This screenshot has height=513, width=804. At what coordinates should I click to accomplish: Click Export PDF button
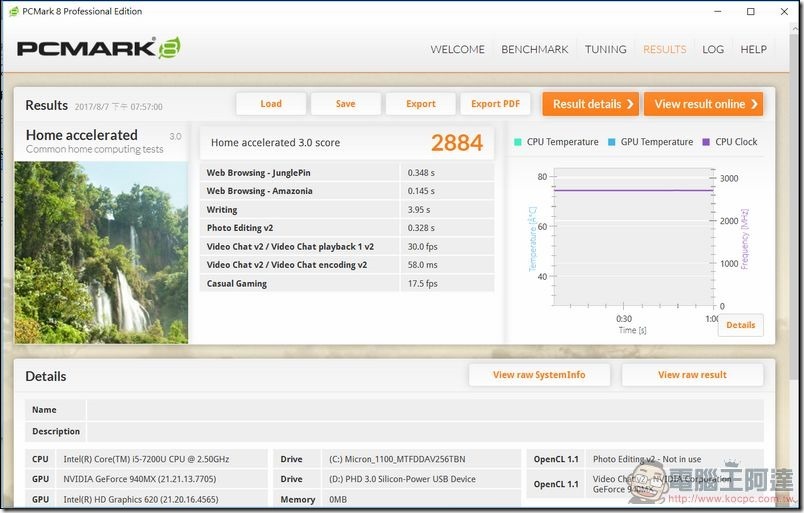pos(495,104)
